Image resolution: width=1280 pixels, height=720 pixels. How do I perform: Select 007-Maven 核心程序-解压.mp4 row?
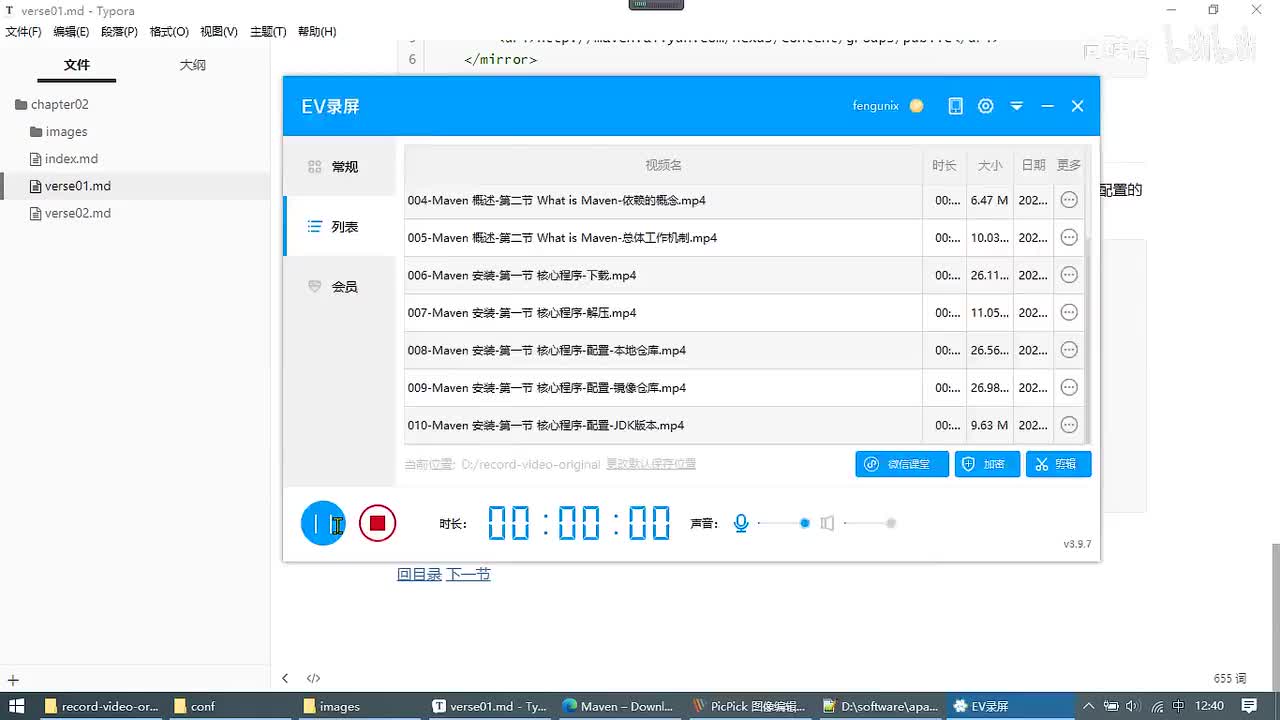pos(744,313)
